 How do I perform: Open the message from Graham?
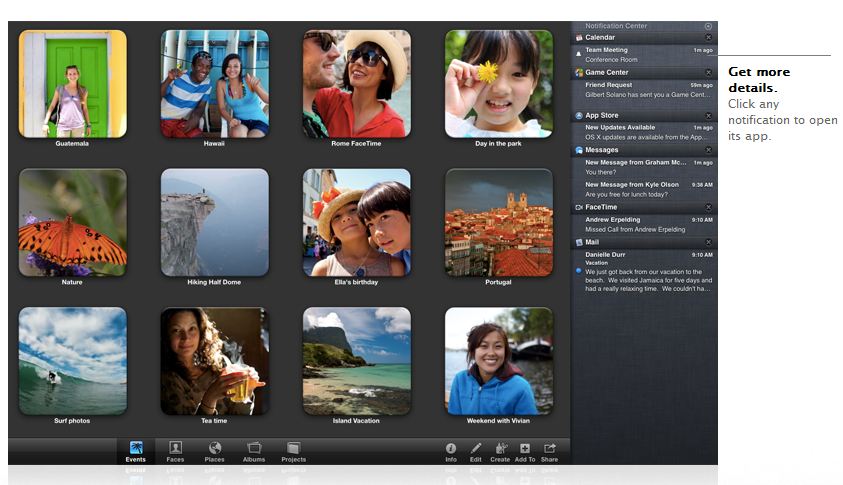644,167
